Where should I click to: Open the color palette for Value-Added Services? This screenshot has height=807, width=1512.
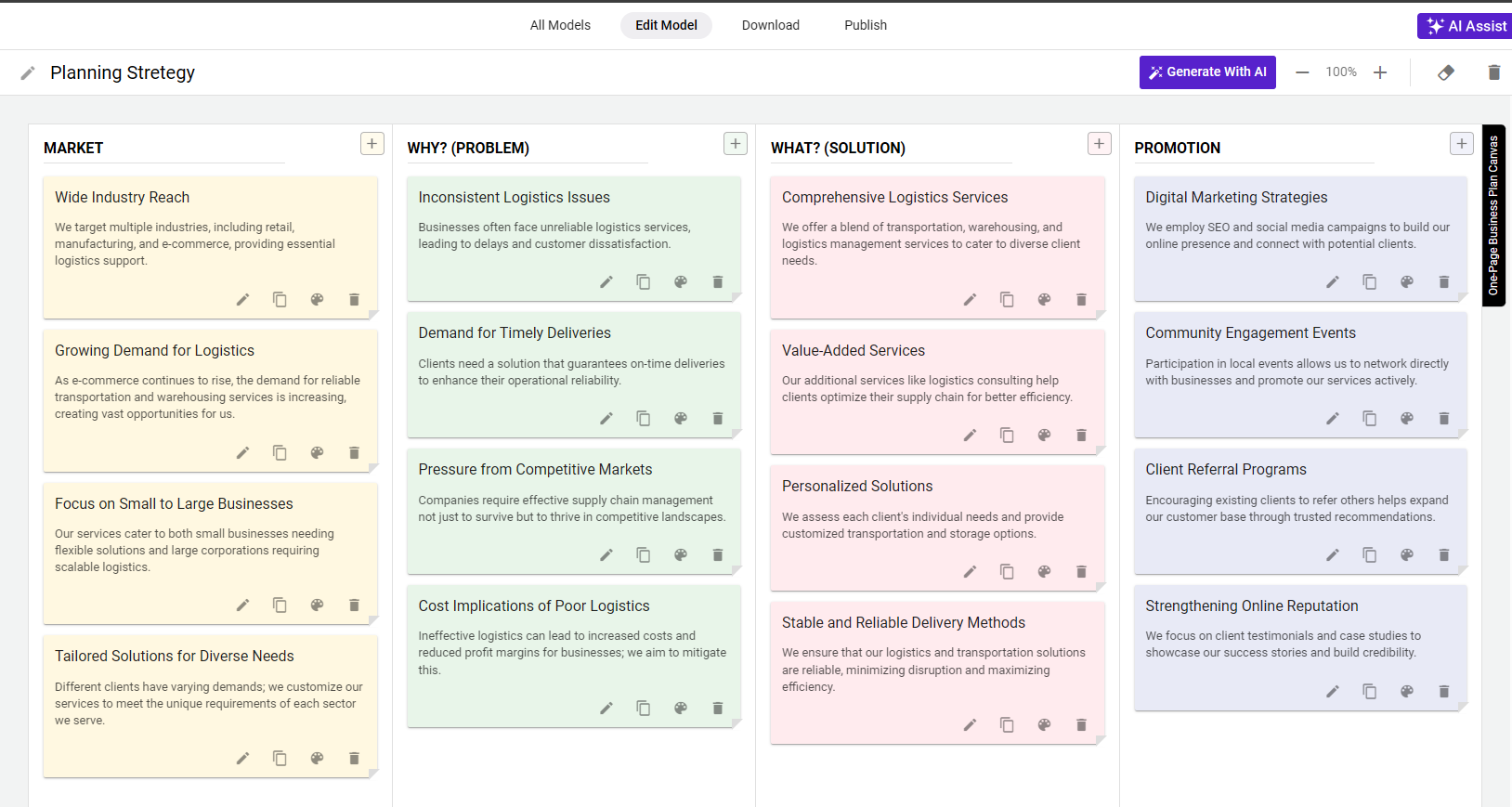(x=1044, y=436)
